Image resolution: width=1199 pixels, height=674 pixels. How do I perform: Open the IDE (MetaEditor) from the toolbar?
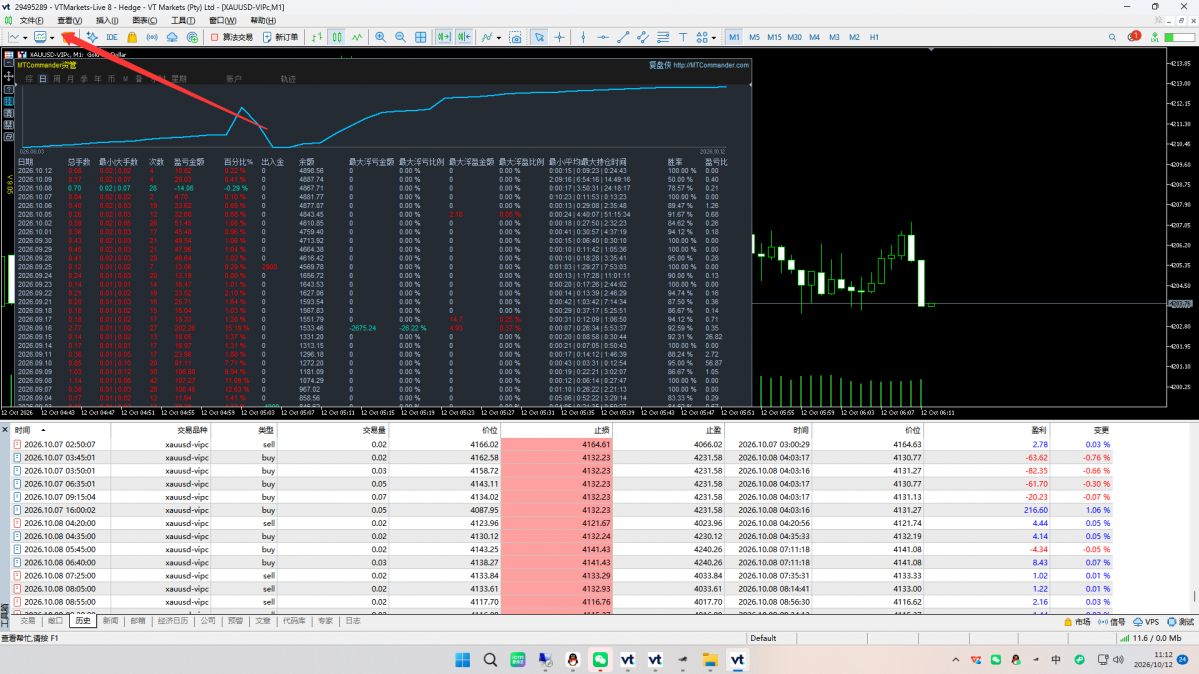click(112, 37)
